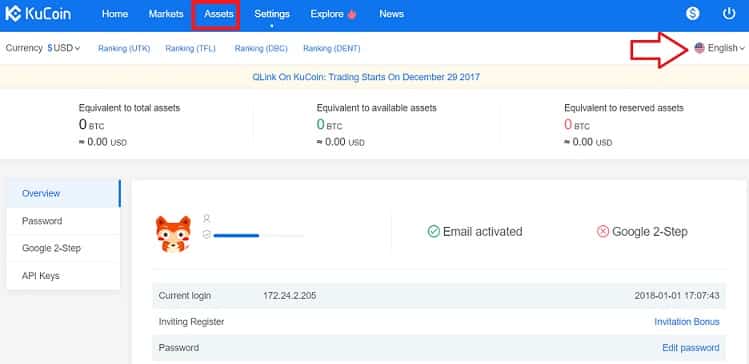The image size is (749, 364).
Task: Go to the Assets page
Action: pyautogui.click(x=219, y=14)
